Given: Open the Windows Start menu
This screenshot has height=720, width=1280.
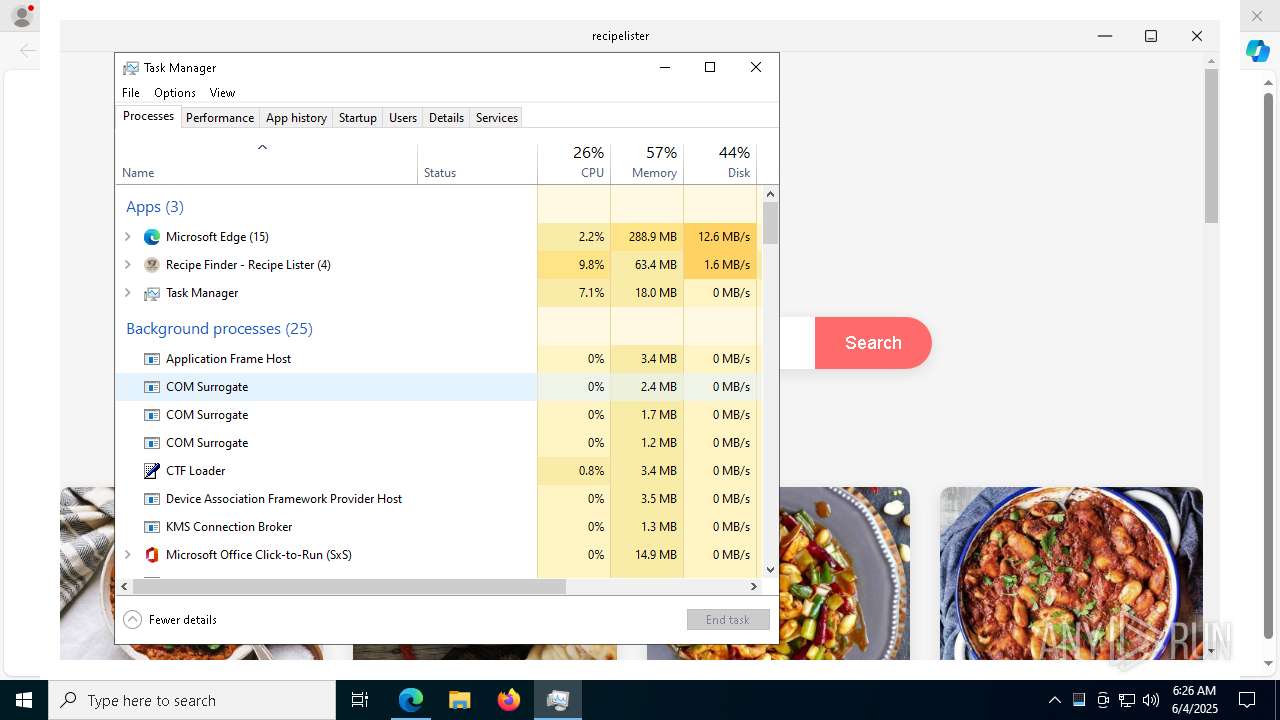Looking at the screenshot, I should (x=24, y=700).
